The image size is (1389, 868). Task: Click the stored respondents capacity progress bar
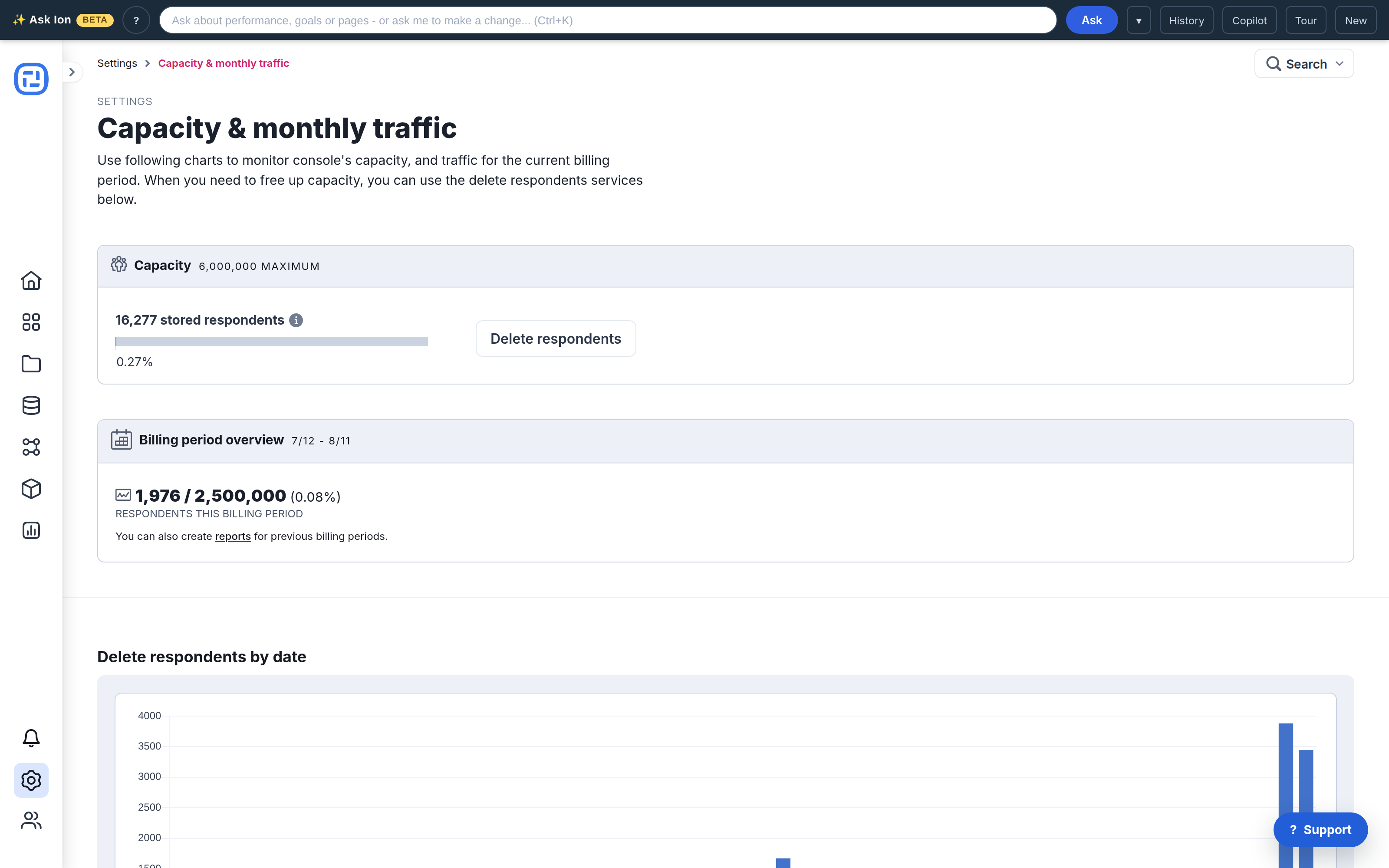[x=271, y=342]
